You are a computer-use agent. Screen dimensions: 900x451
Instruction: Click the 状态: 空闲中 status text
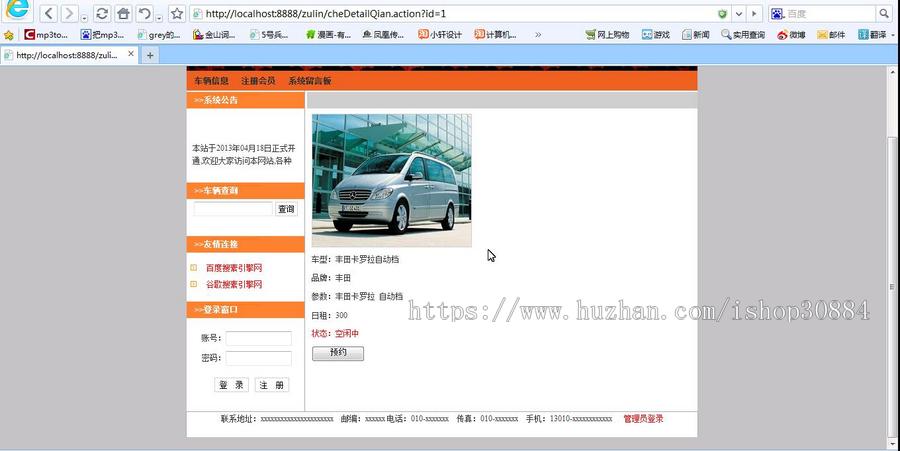pos(335,333)
